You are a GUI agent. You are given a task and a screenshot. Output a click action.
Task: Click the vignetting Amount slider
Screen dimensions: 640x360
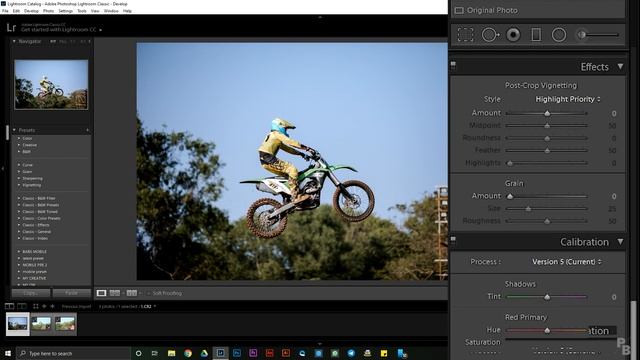547,113
